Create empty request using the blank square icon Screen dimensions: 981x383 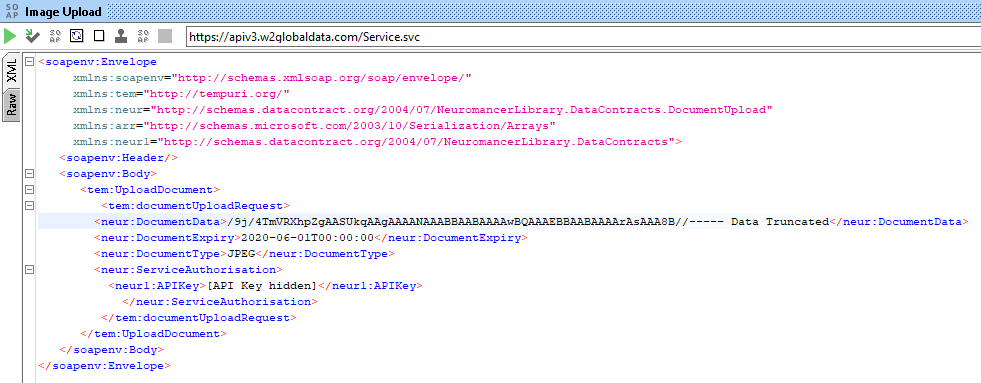point(99,36)
